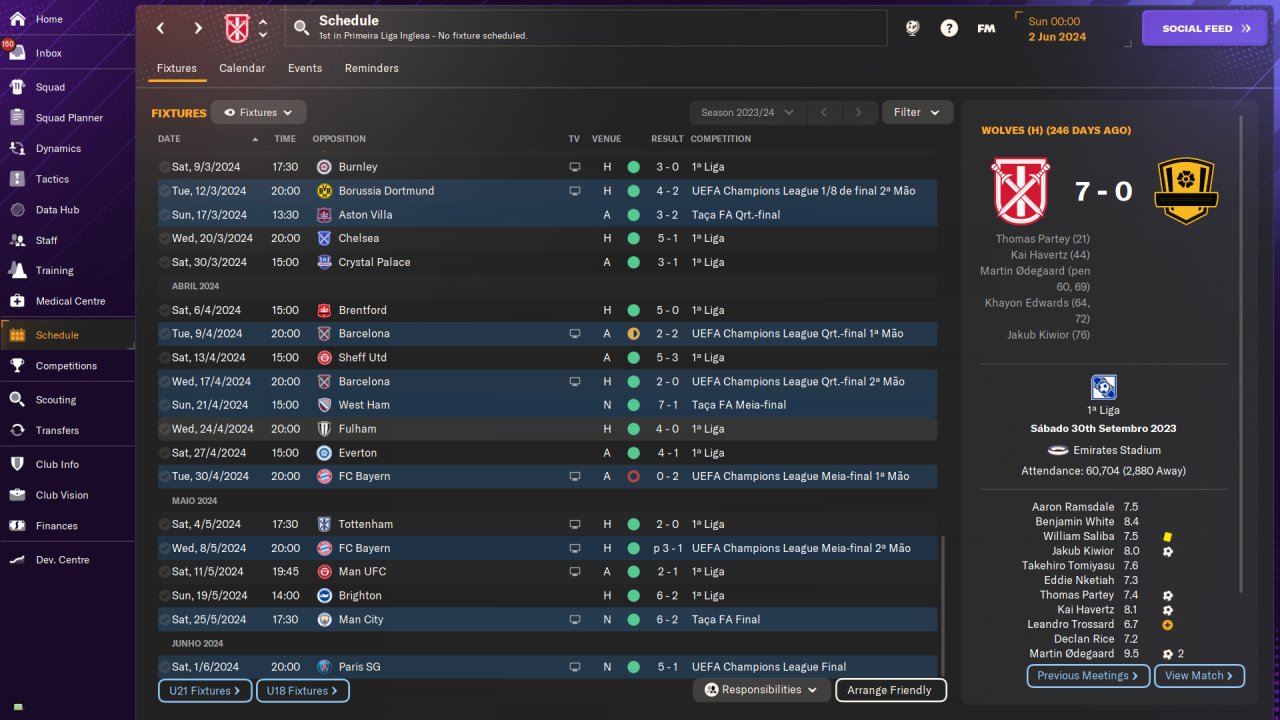Click the Paris SG club badge in fixtures
This screenshot has width=1280, height=720.
(x=324, y=667)
